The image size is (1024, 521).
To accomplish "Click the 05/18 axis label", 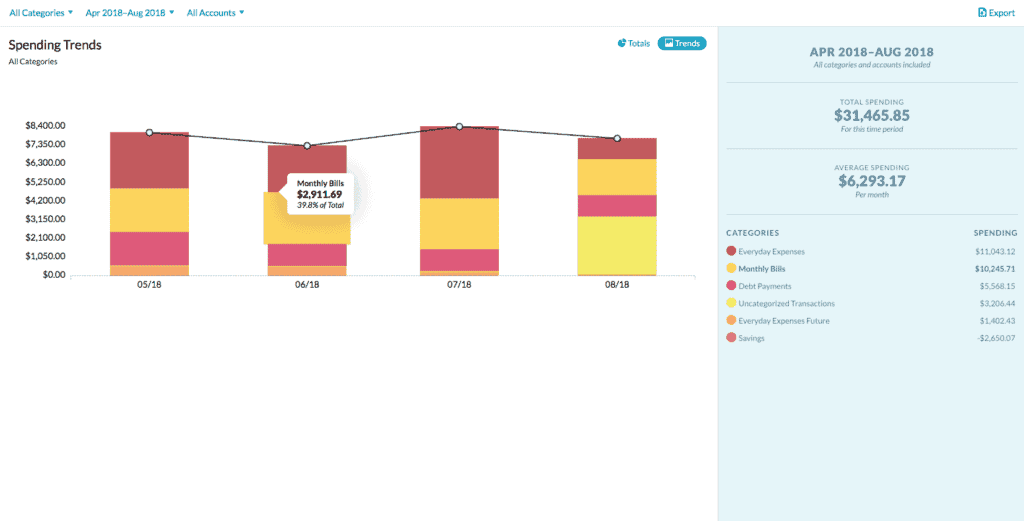I will 150,285.
